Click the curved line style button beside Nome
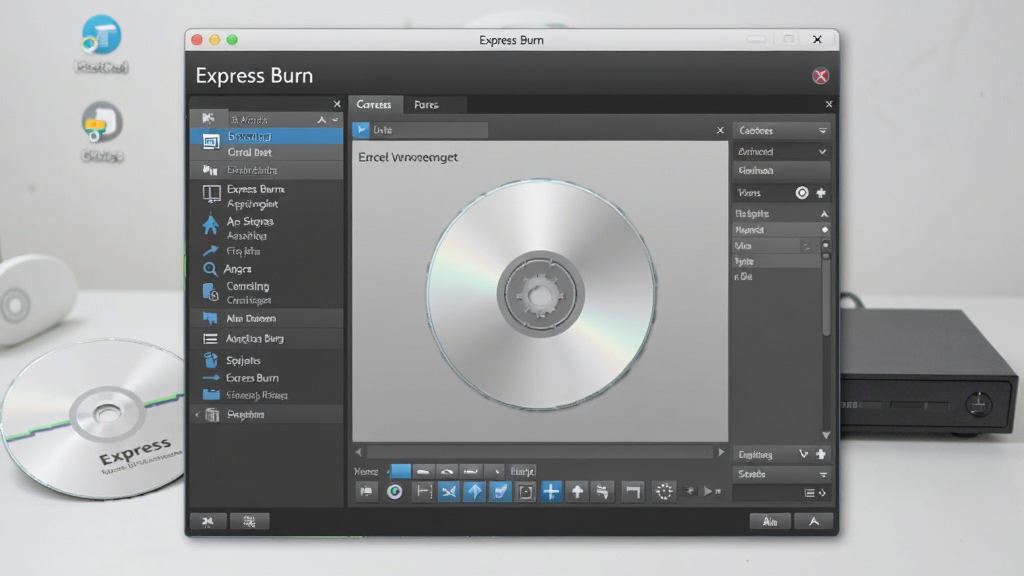This screenshot has width=1024, height=576. (447, 471)
